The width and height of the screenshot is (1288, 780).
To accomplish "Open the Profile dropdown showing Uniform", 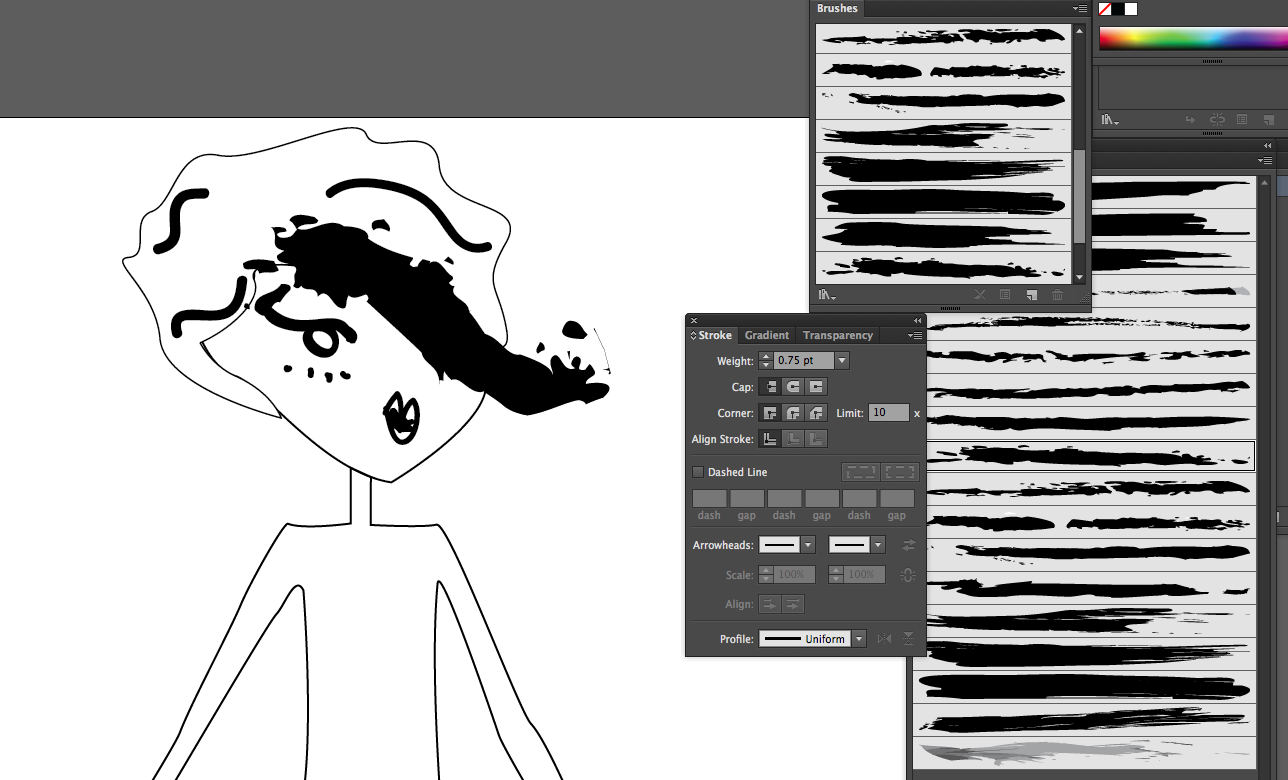I will [x=858, y=638].
